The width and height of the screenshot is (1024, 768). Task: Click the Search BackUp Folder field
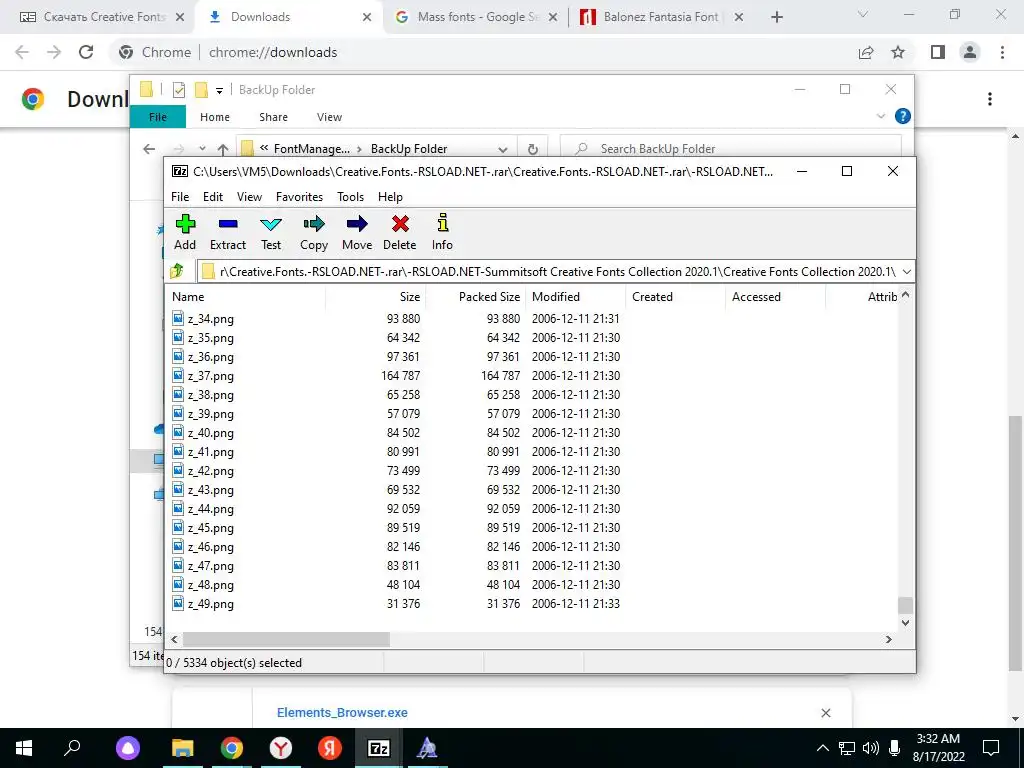tap(730, 149)
